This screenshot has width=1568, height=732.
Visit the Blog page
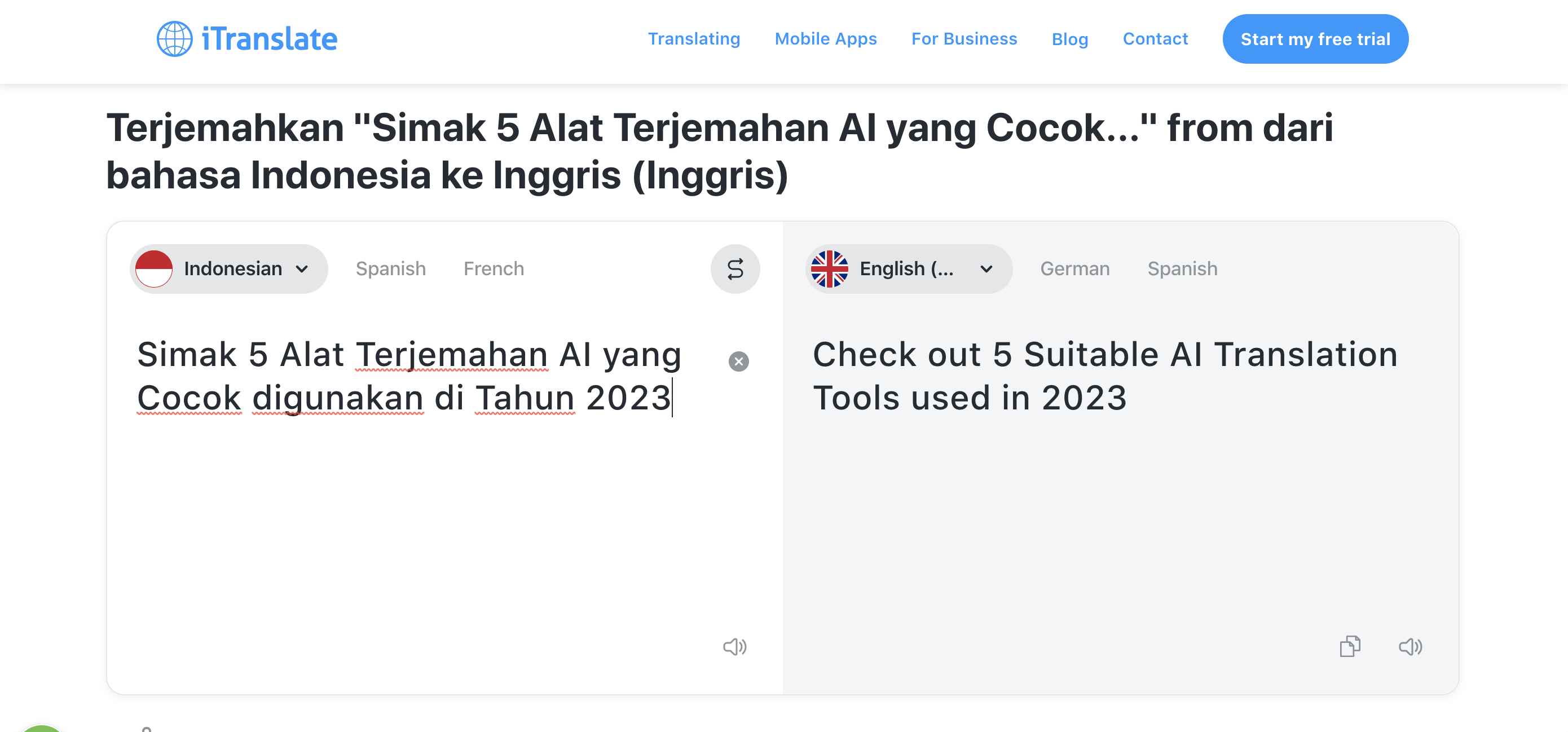point(1069,39)
